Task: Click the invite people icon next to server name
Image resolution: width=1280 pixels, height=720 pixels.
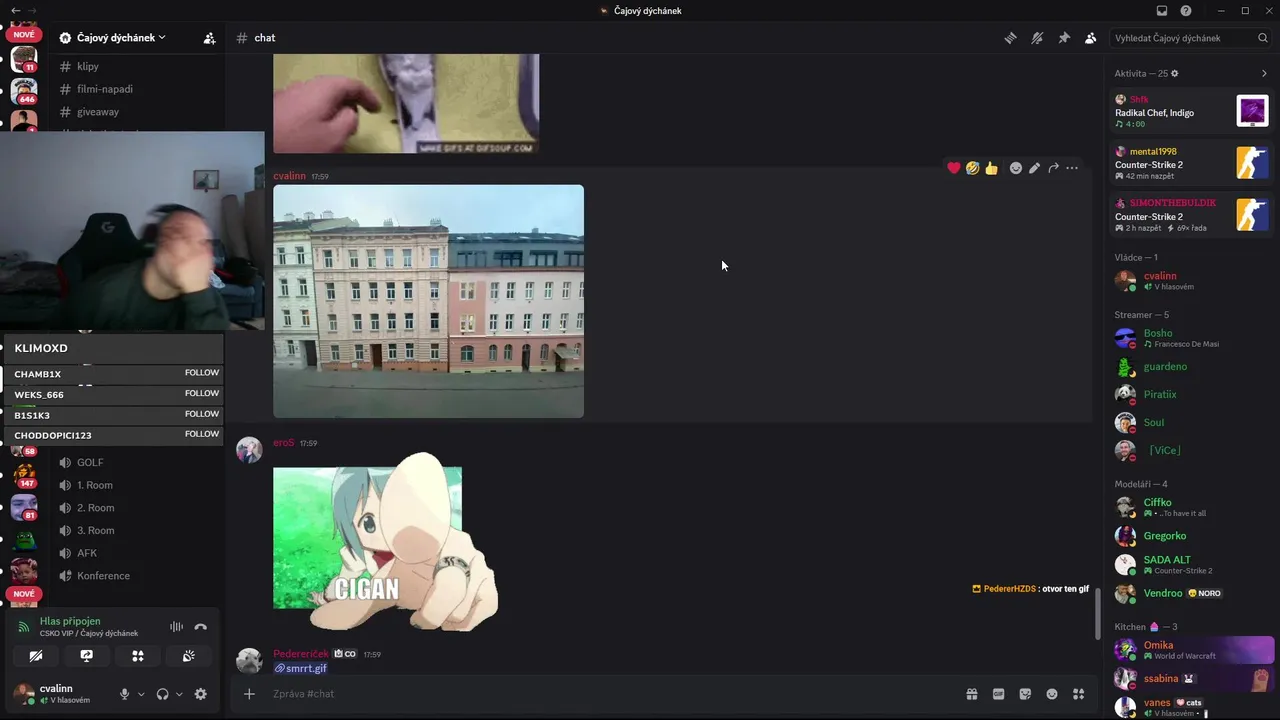Action: [x=209, y=38]
